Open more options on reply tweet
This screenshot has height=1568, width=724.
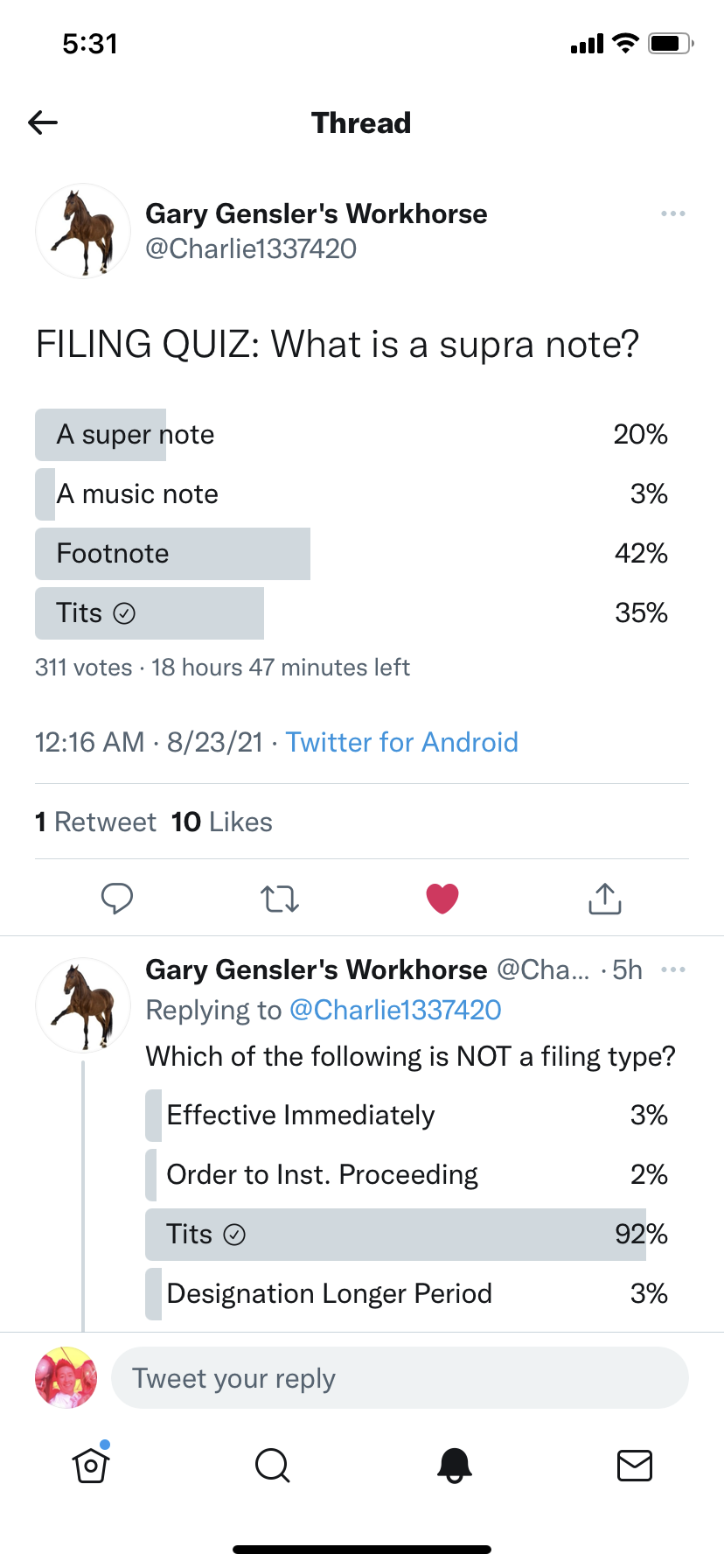(x=673, y=969)
